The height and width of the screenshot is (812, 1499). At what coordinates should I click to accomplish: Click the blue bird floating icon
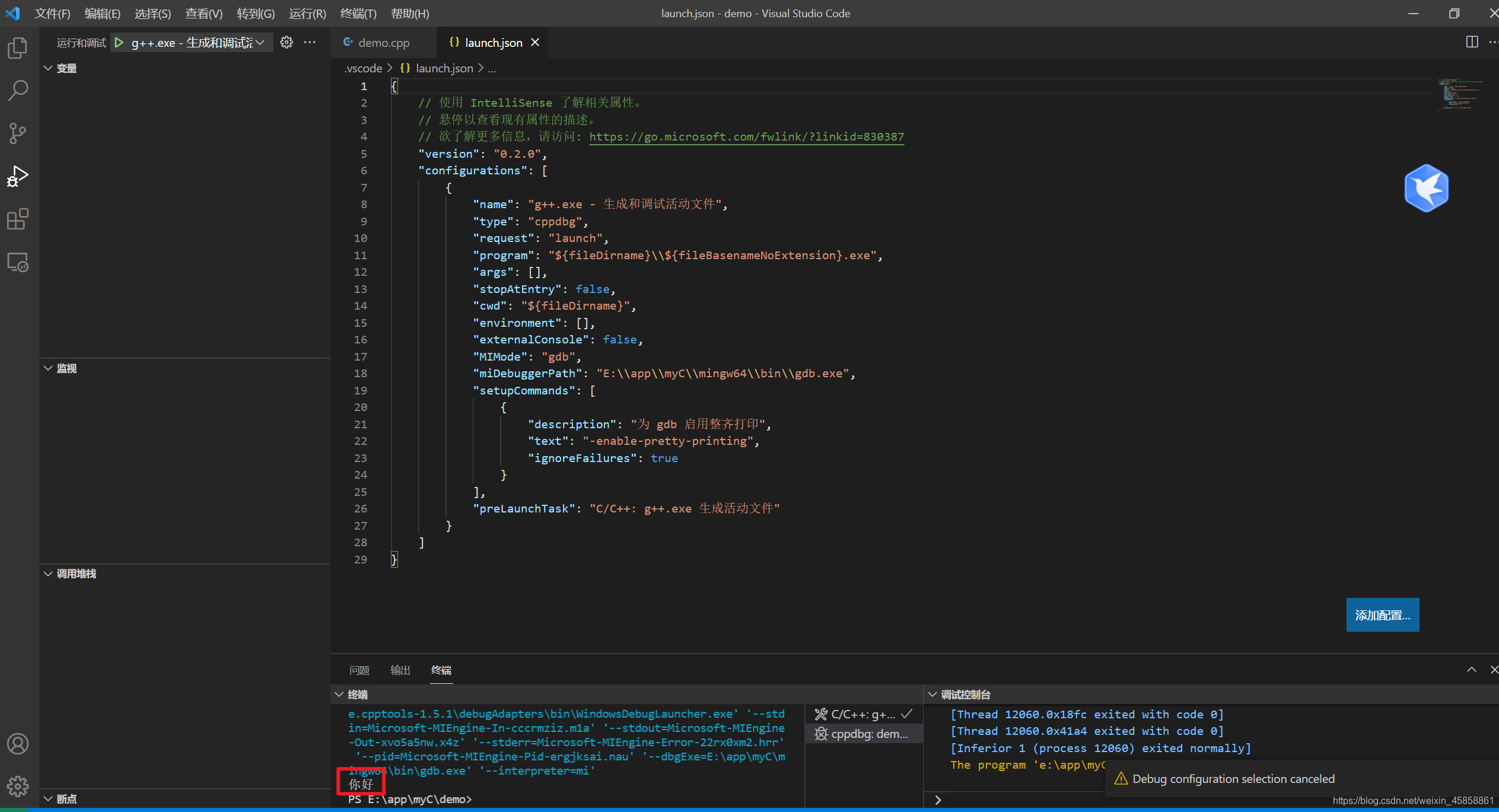(1426, 188)
